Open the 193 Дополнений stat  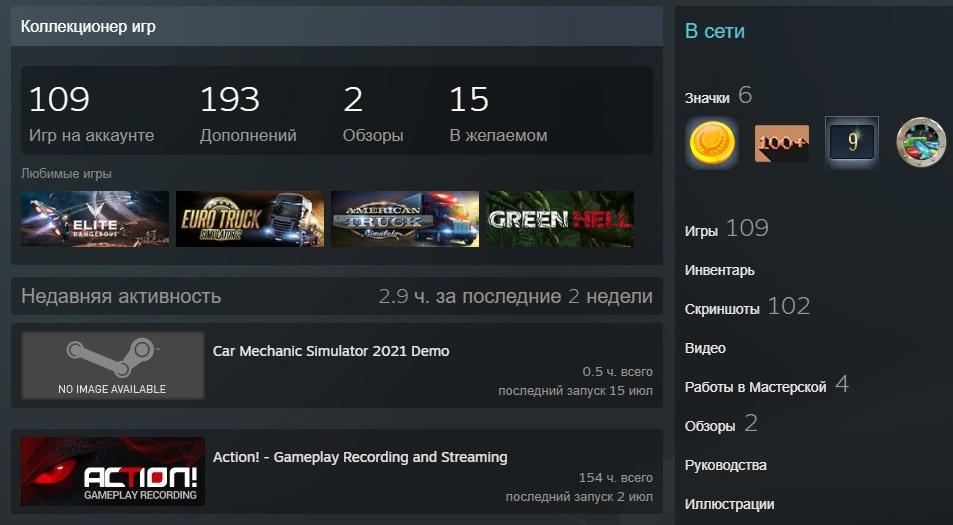[248, 114]
